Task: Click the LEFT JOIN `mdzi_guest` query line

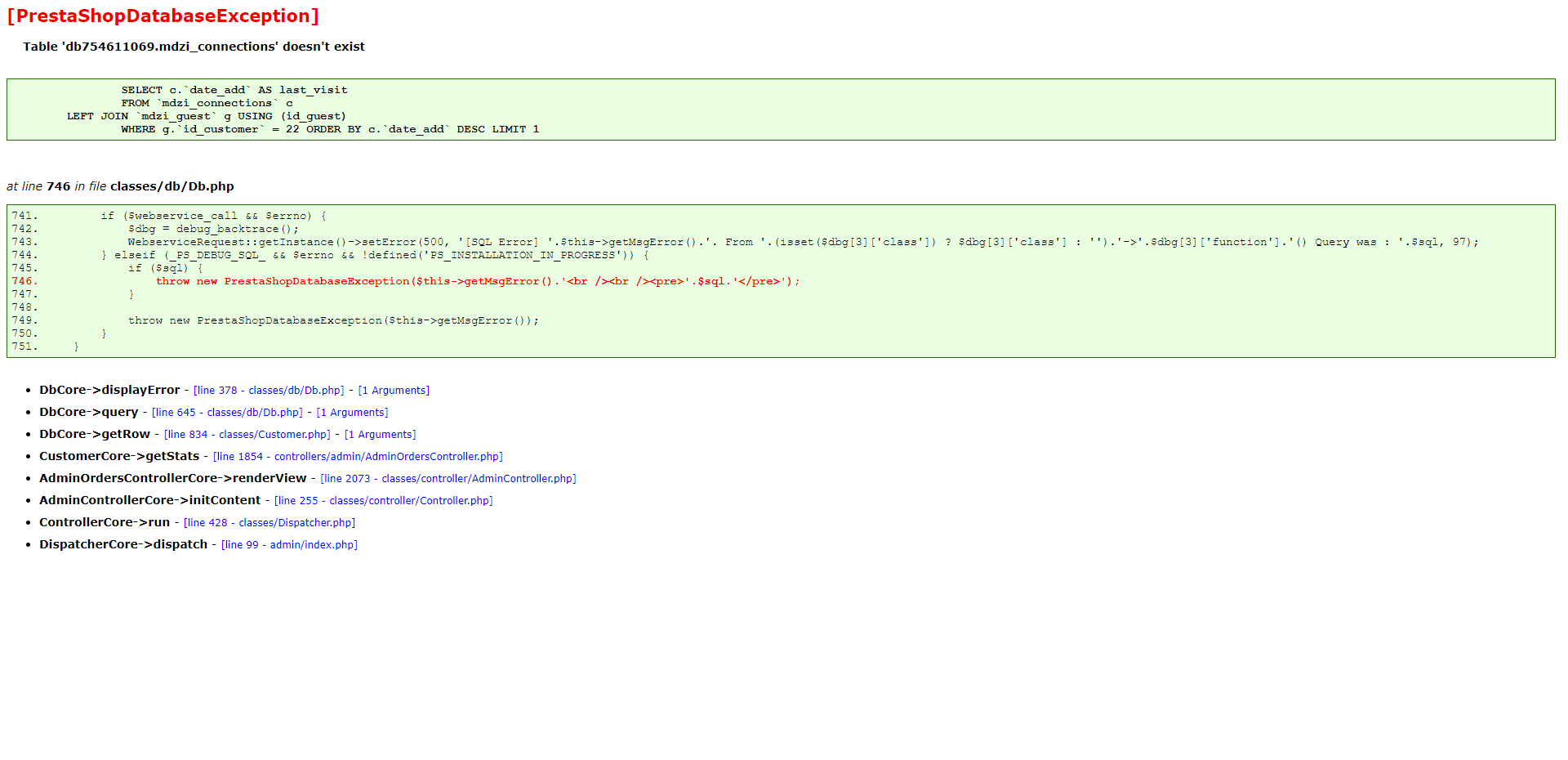Action: click(x=207, y=116)
